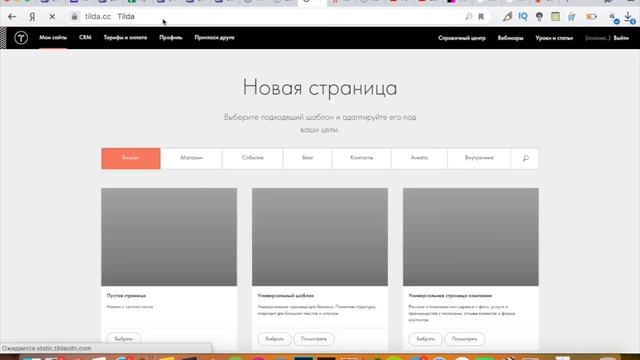
Task: Click the lightbulb extension icon
Action: (539, 17)
